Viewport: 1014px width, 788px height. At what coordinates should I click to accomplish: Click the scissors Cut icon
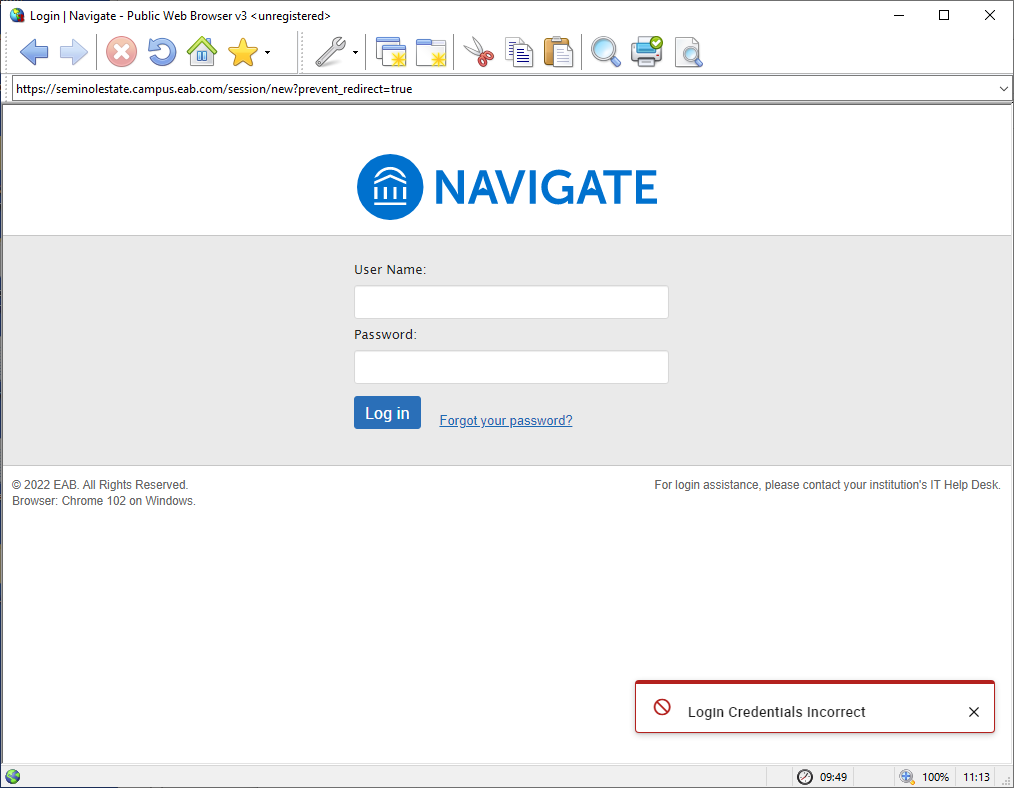pos(480,52)
